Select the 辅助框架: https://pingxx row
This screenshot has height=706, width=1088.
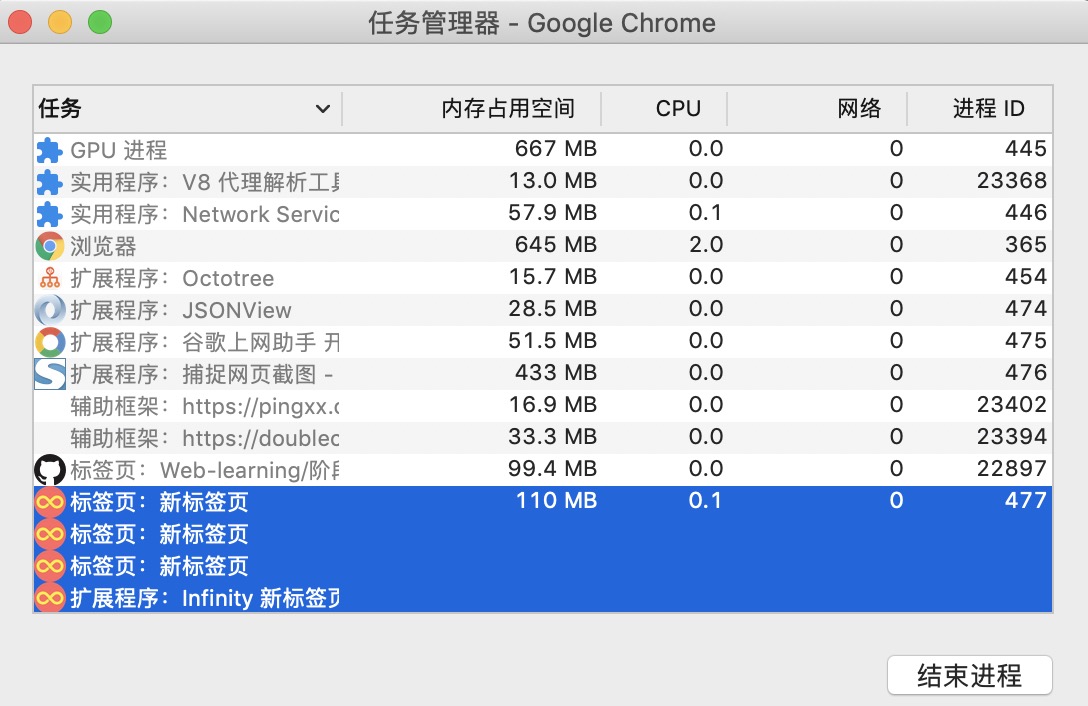(543, 405)
